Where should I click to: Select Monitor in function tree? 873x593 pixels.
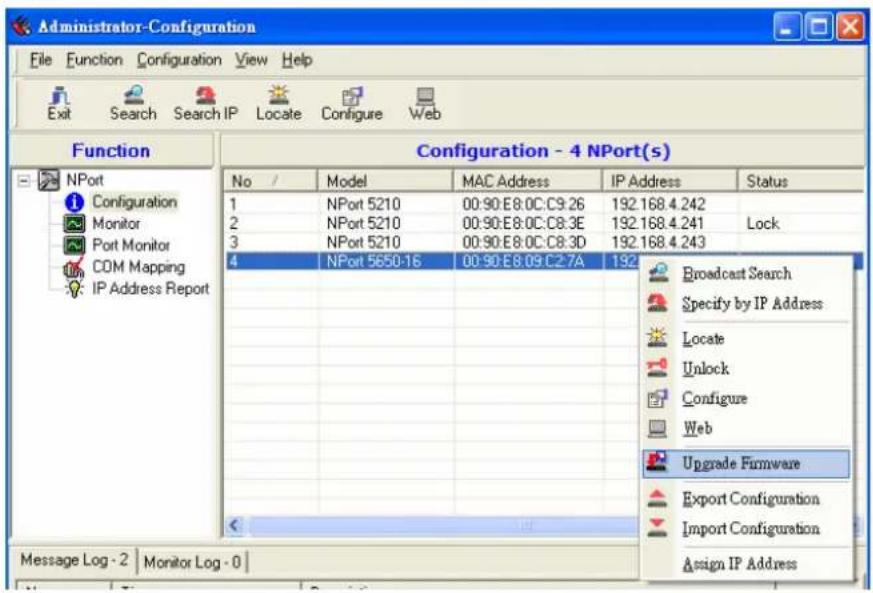coord(116,223)
